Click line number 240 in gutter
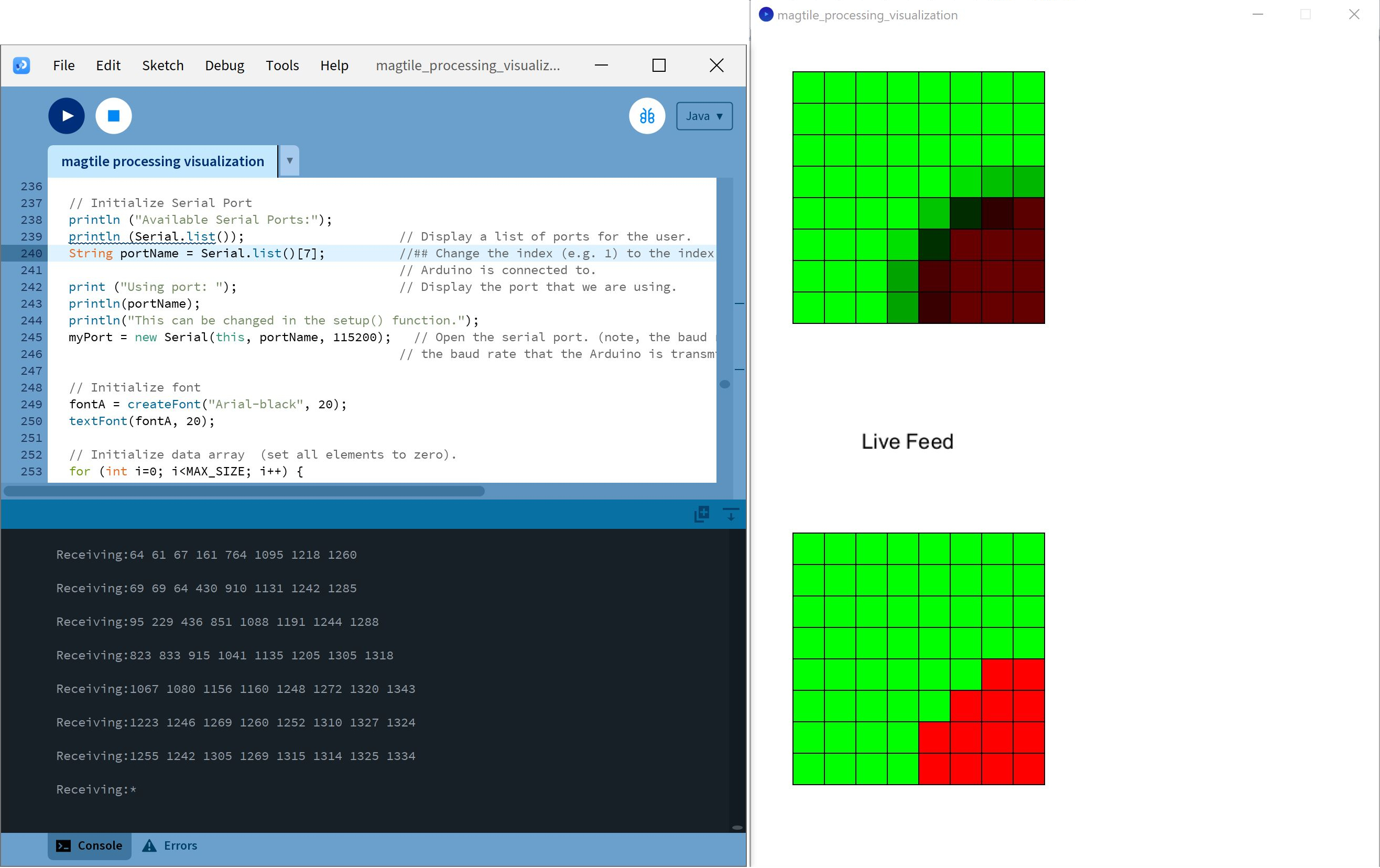This screenshot has width=1380, height=868. pyautogui.click(x=31, y=253)
